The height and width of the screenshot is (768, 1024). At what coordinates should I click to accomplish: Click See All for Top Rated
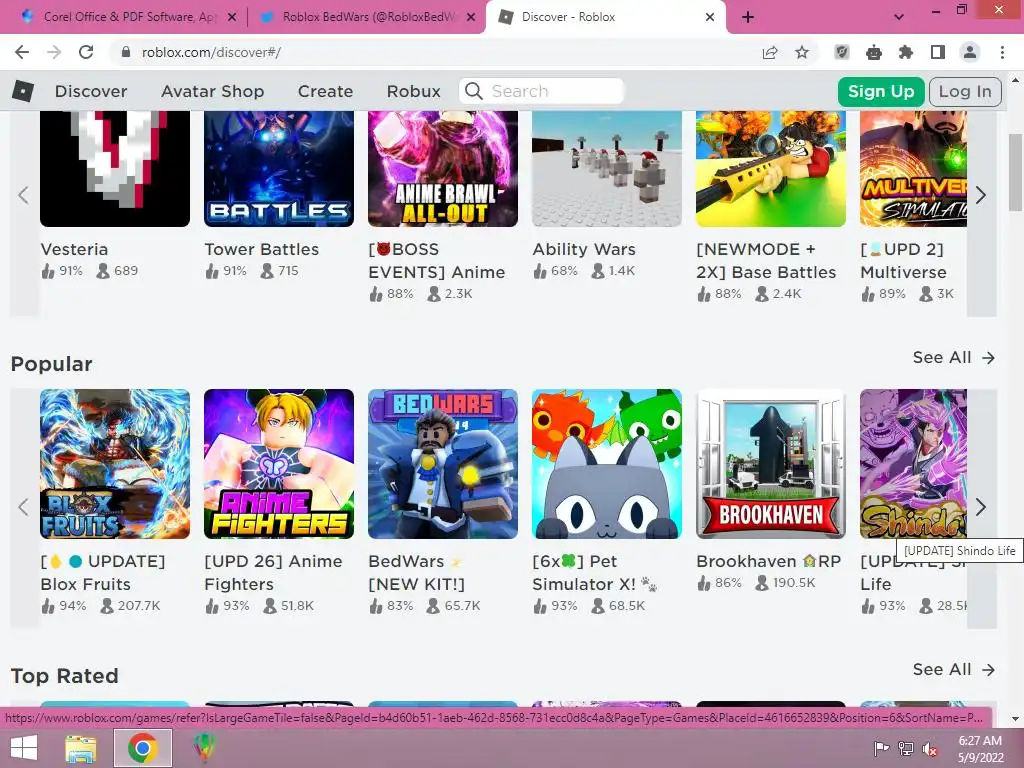click(x=953, y=669)
